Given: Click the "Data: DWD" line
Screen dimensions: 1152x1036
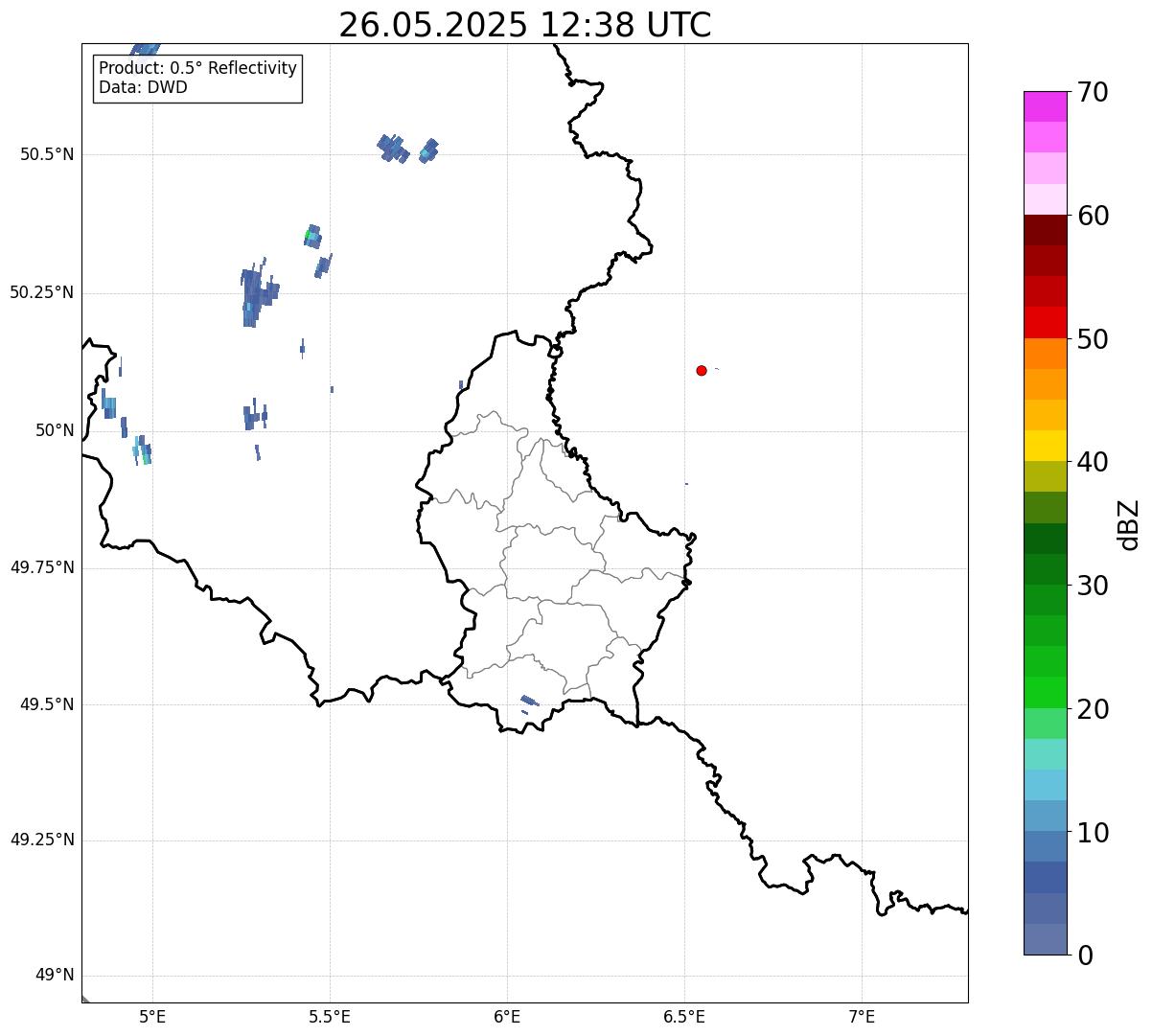Looking at the screenshot, I should pos(143,88).
